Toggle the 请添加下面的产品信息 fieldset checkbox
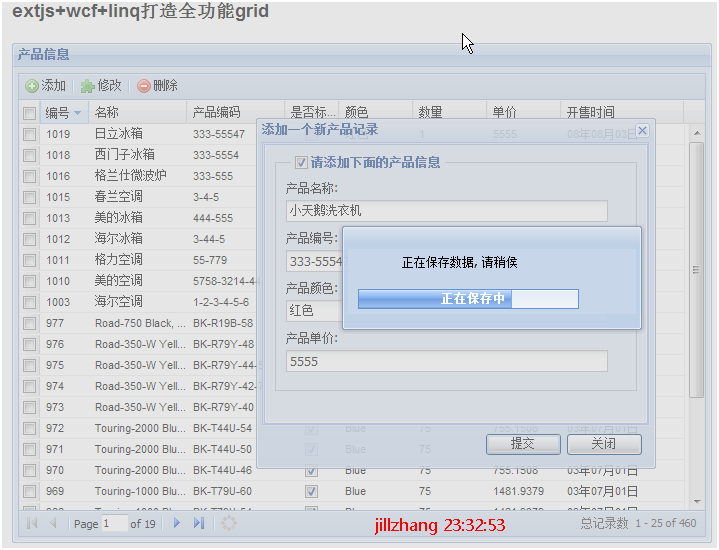 point(301,162)
